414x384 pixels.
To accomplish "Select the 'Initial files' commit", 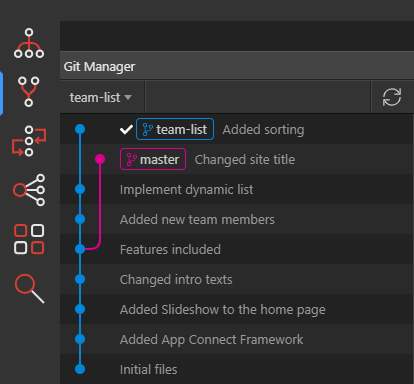I will [x=148, y=369].
